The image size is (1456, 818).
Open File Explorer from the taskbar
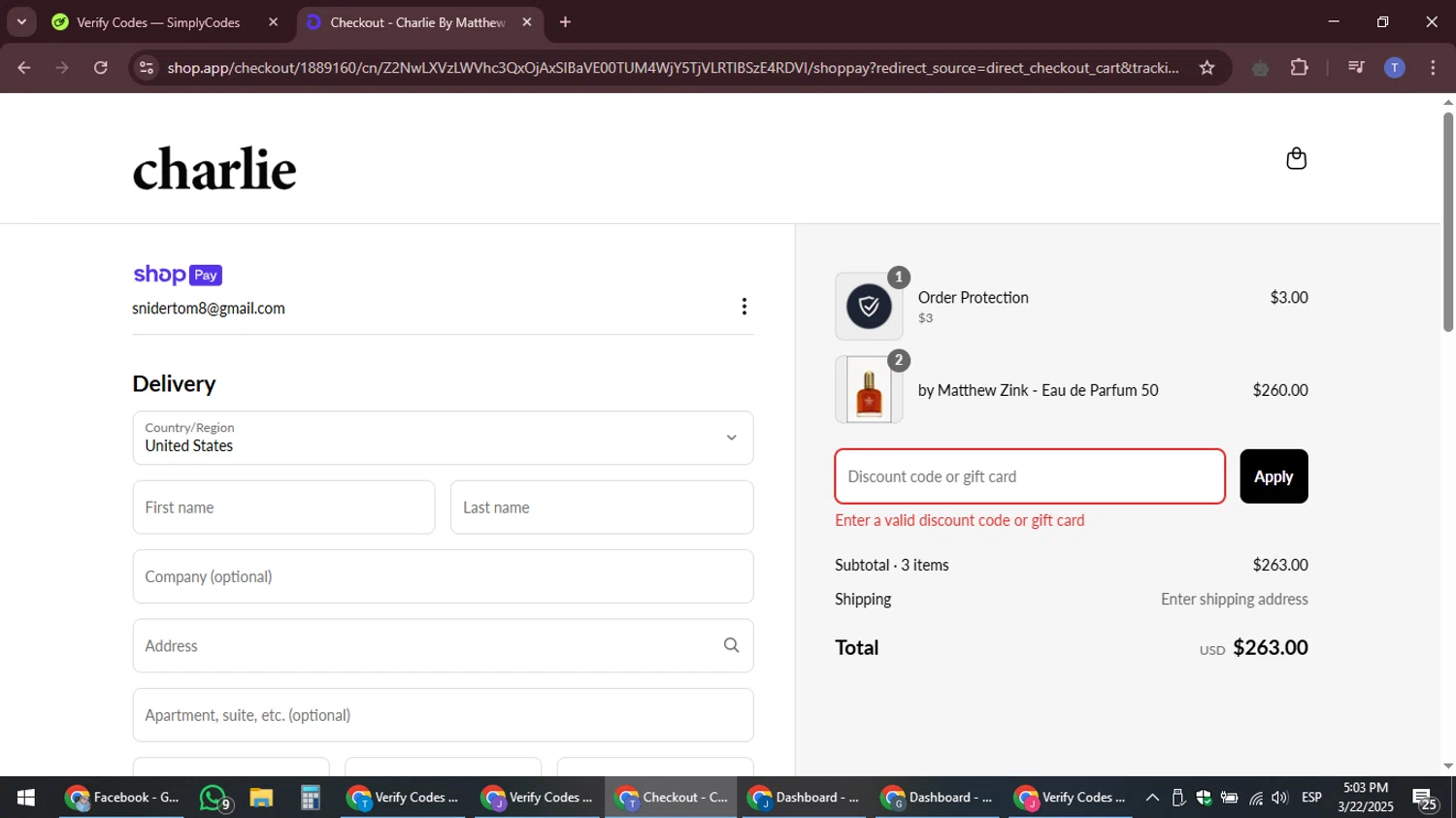tap(261, 798)
